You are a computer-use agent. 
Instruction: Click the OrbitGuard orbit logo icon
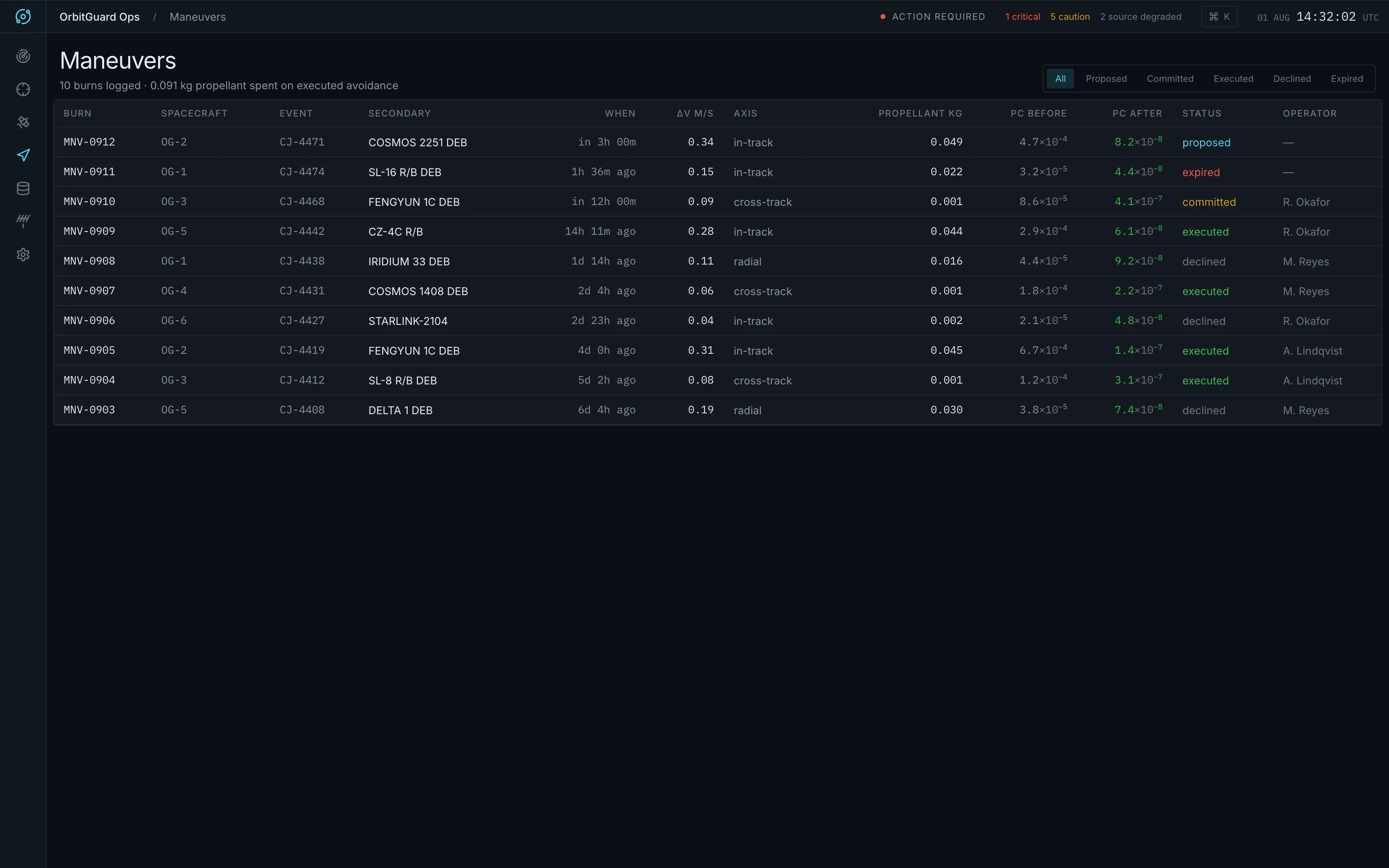pos(23,17)
